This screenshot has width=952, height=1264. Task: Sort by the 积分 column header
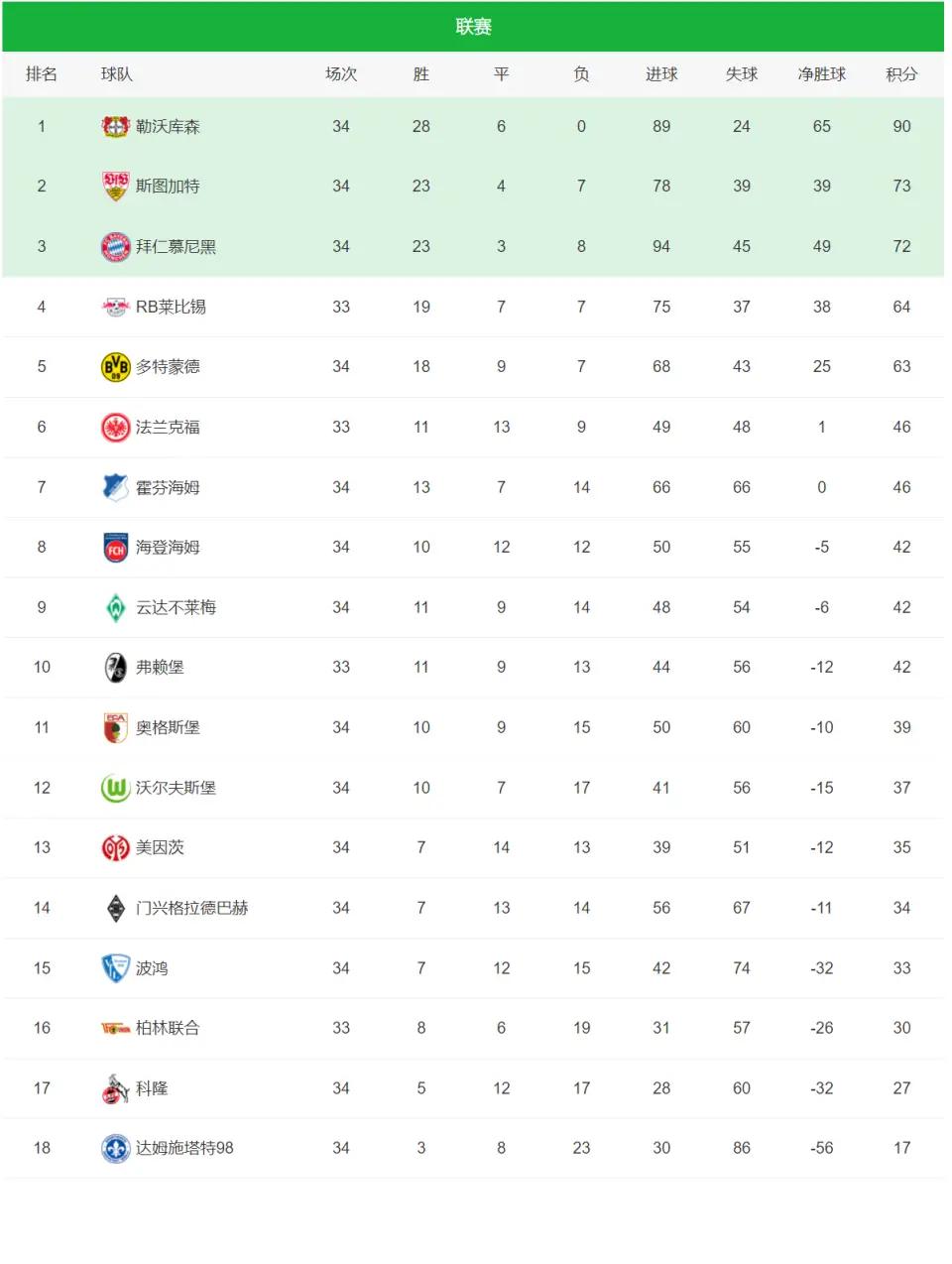(901, 74)
